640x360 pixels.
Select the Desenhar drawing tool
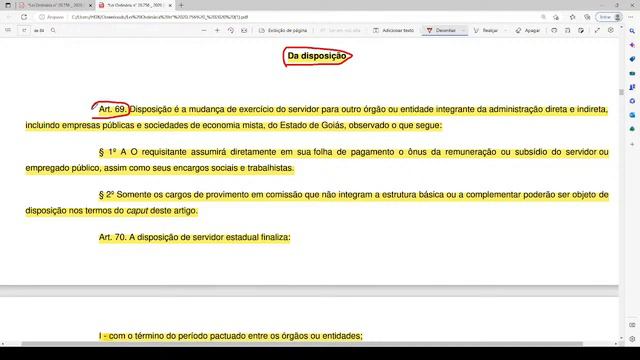pos(441,30)
